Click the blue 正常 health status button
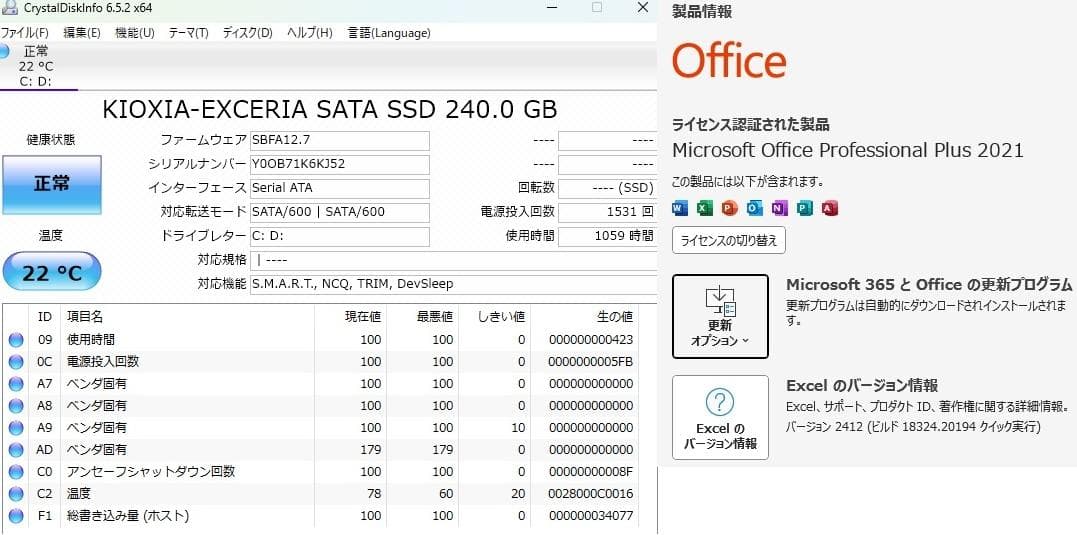Screen dimensions: 1077x535 (52, 185)
